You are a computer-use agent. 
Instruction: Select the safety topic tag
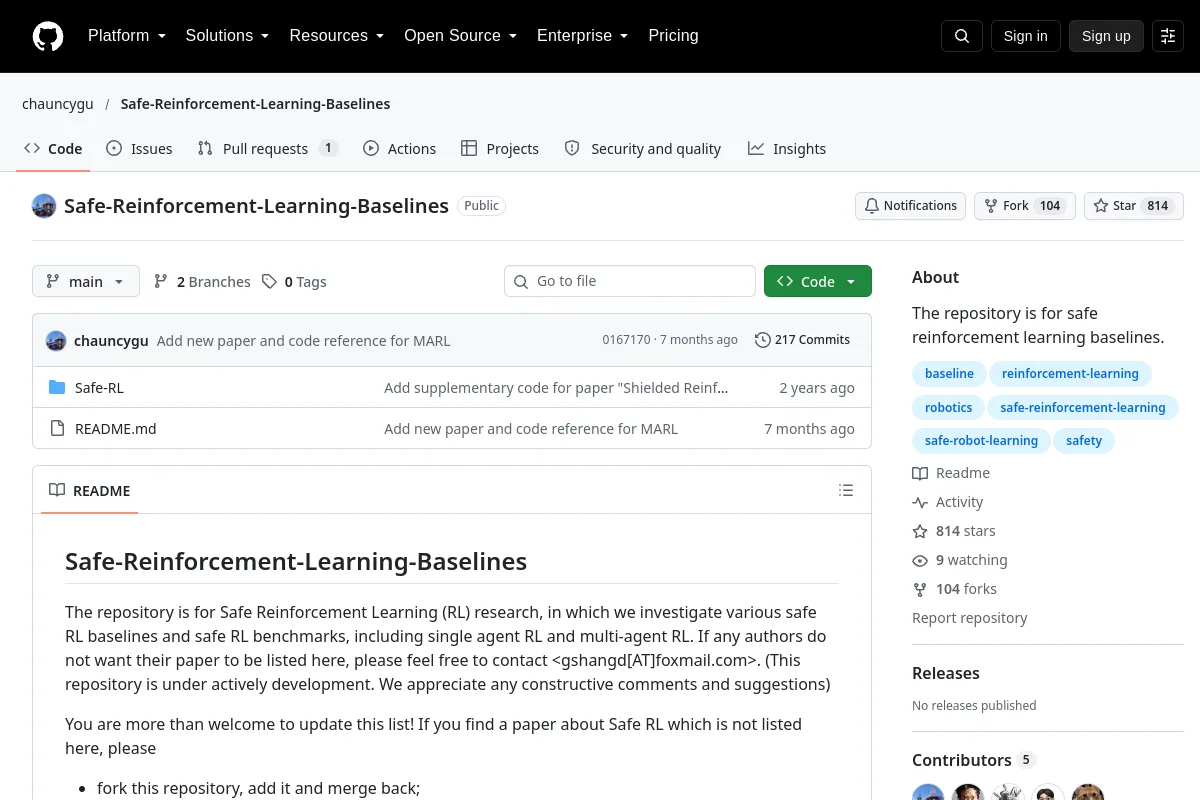(1084, 441)
